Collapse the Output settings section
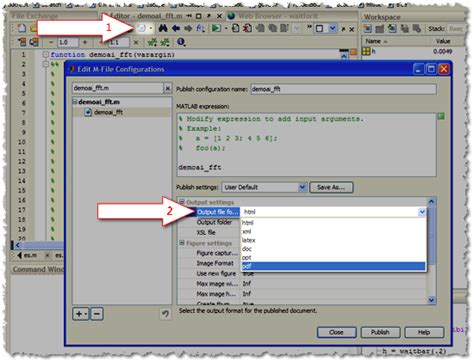Screen dimensions: 474x362 (182, 202)
